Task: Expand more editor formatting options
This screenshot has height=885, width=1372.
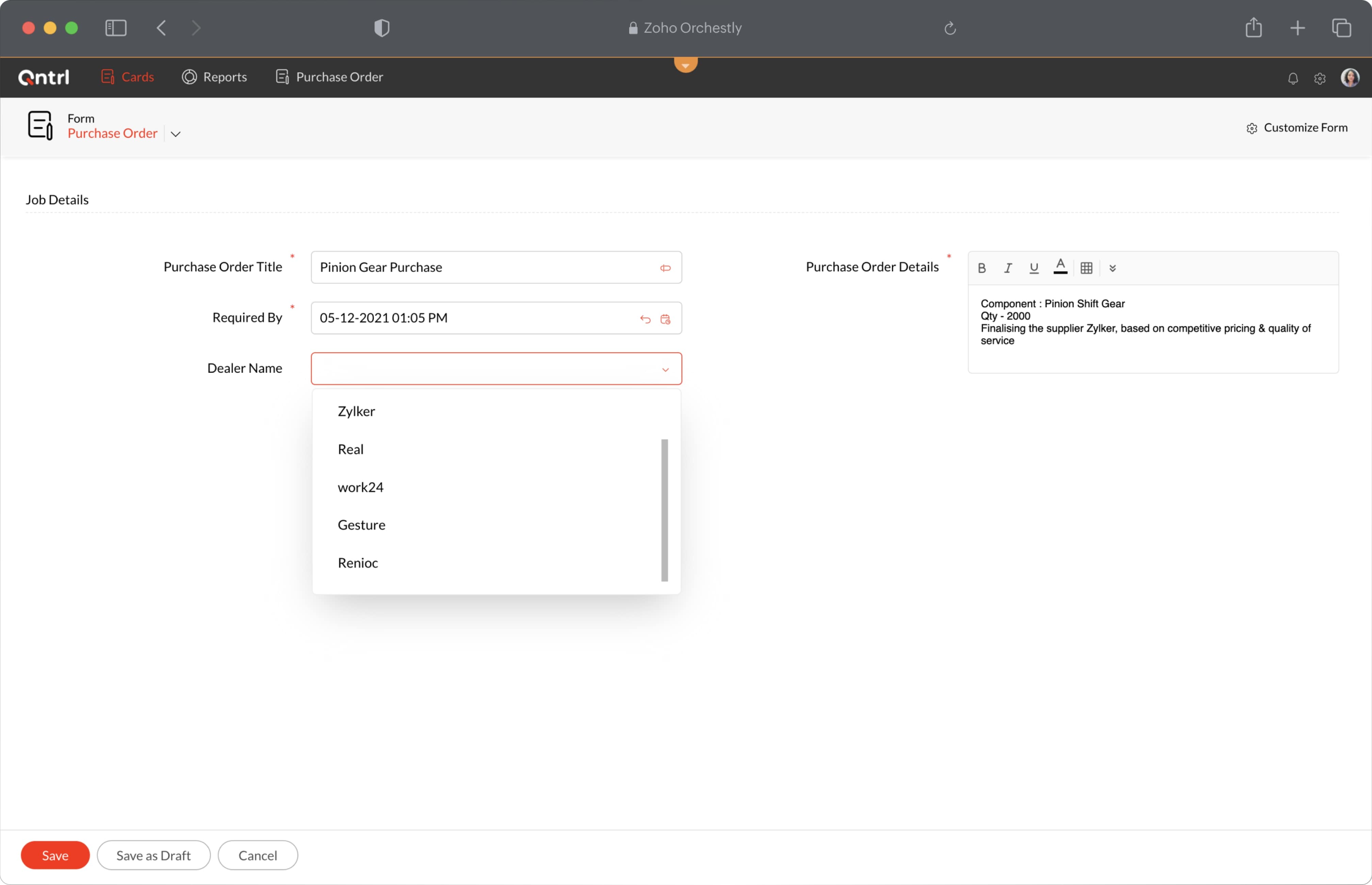Action: [x=1112, y=268]
